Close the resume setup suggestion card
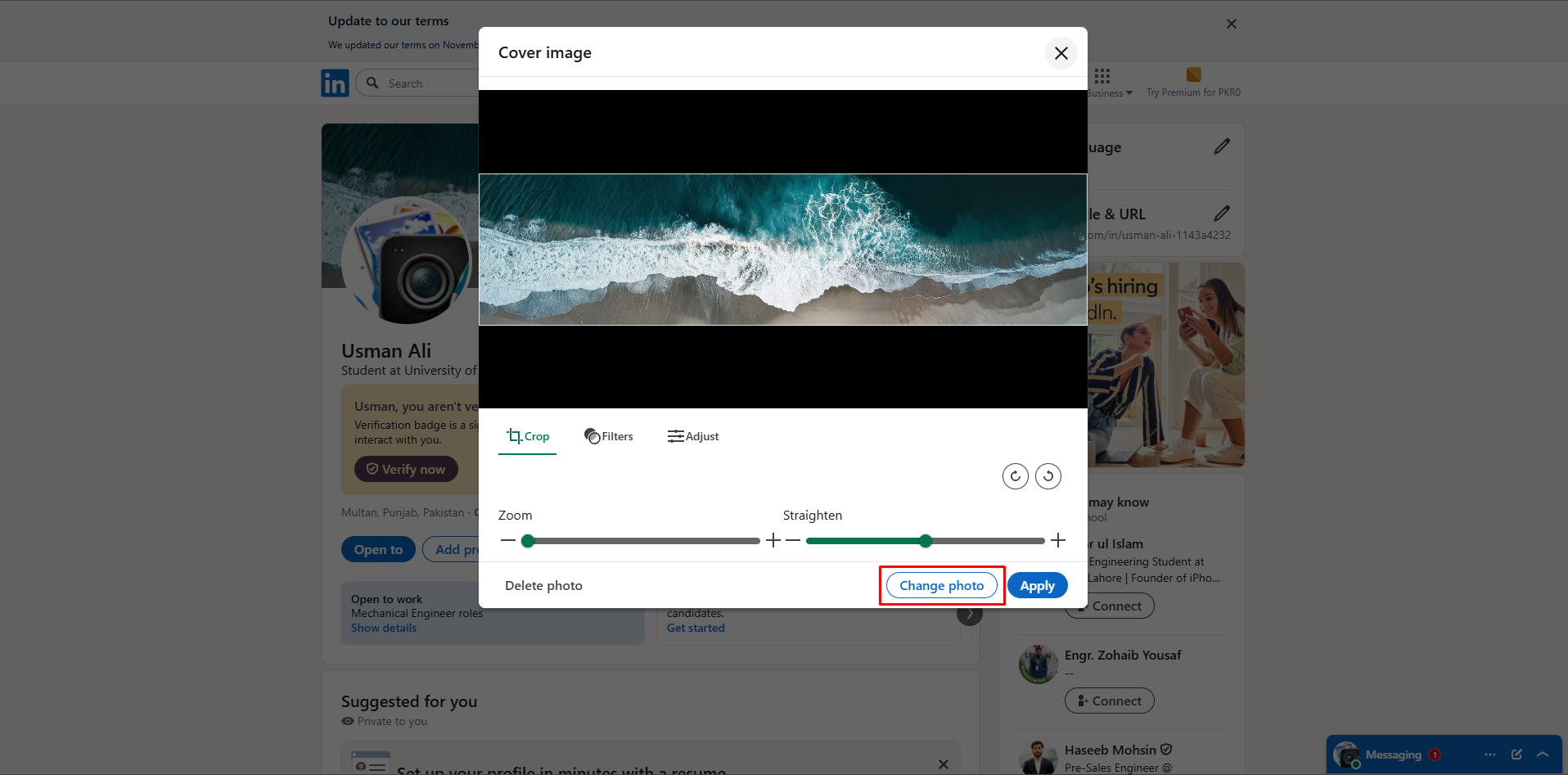The width and height of the screenshot is (1568, 775). pyautogui.click(x=944, y=764)
